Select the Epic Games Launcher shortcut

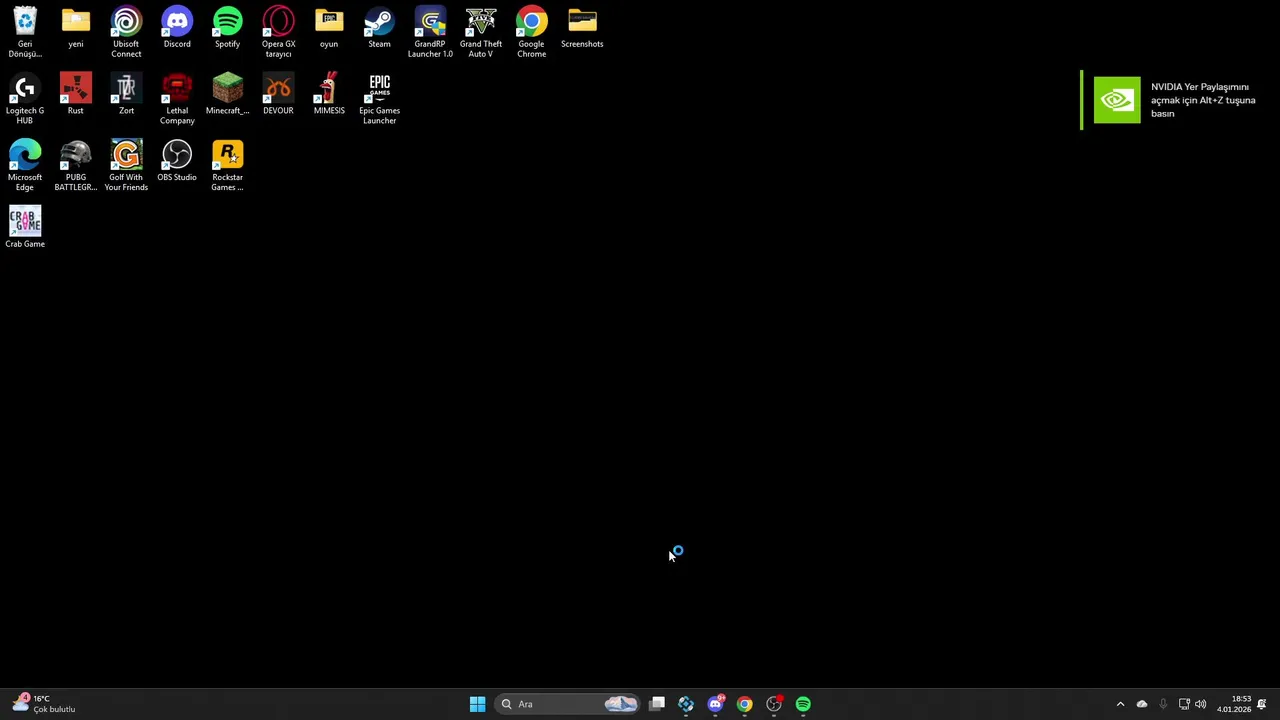[379, 98]
